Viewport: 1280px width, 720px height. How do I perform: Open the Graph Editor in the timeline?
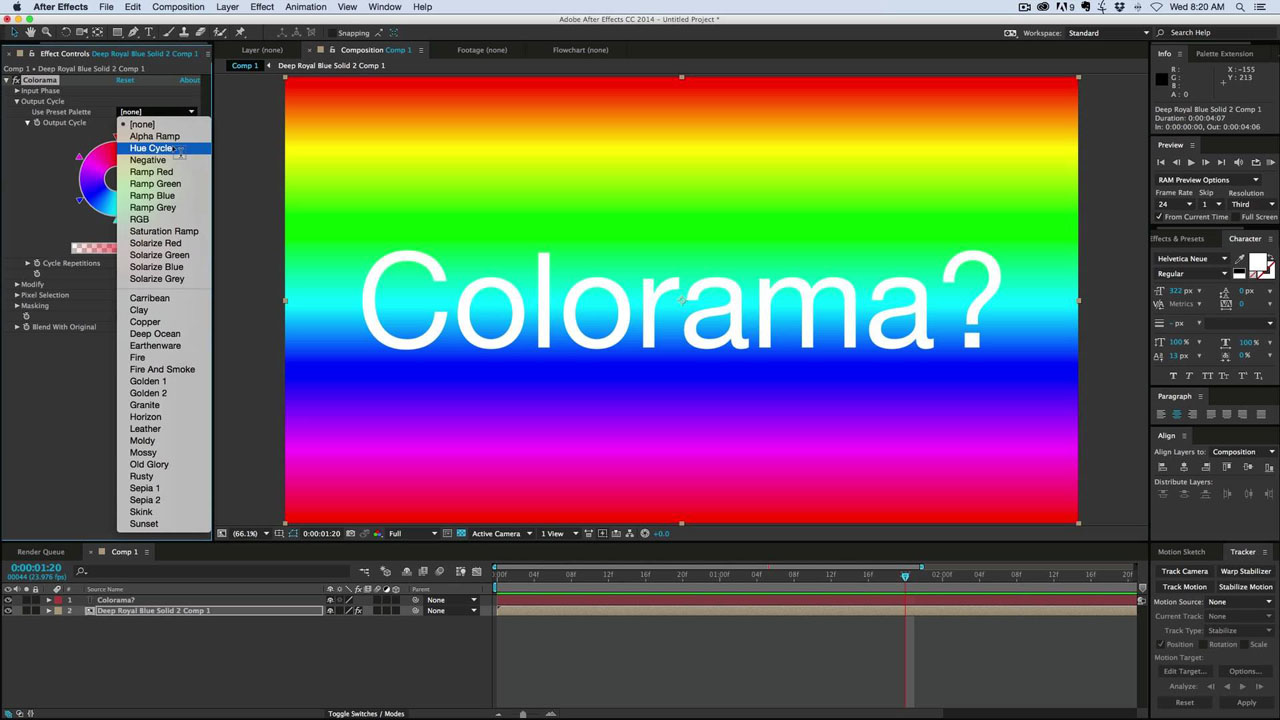[x=477, y=572]
